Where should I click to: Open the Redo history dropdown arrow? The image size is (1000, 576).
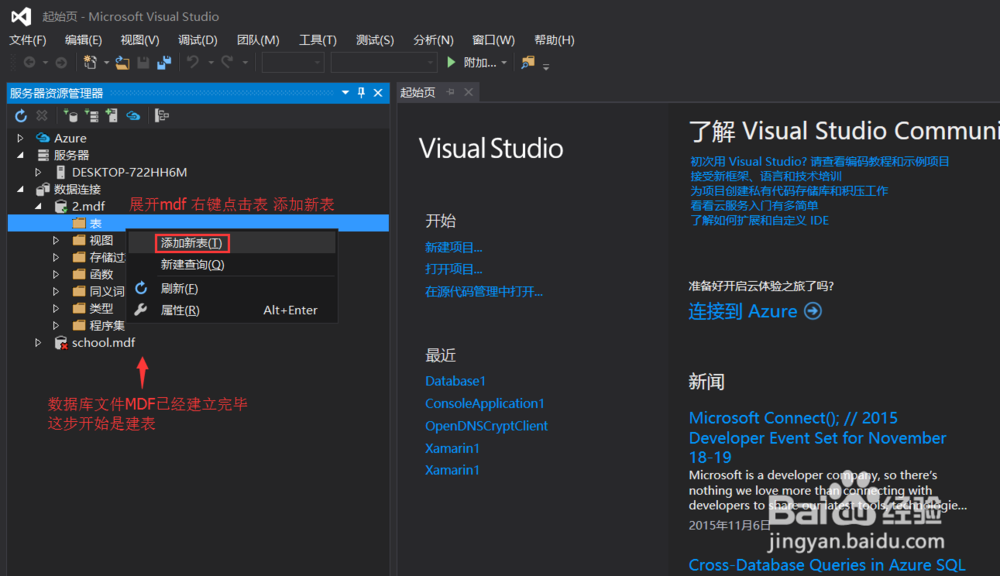pos(245,63)
